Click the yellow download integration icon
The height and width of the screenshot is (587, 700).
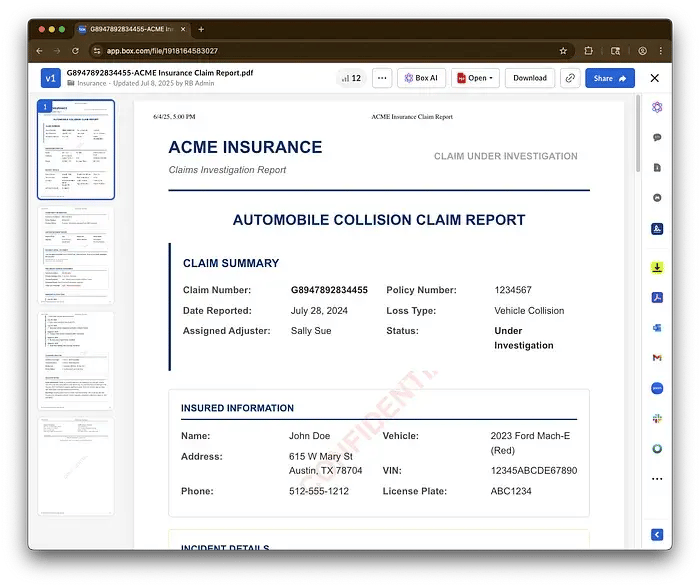pos(657,267)
